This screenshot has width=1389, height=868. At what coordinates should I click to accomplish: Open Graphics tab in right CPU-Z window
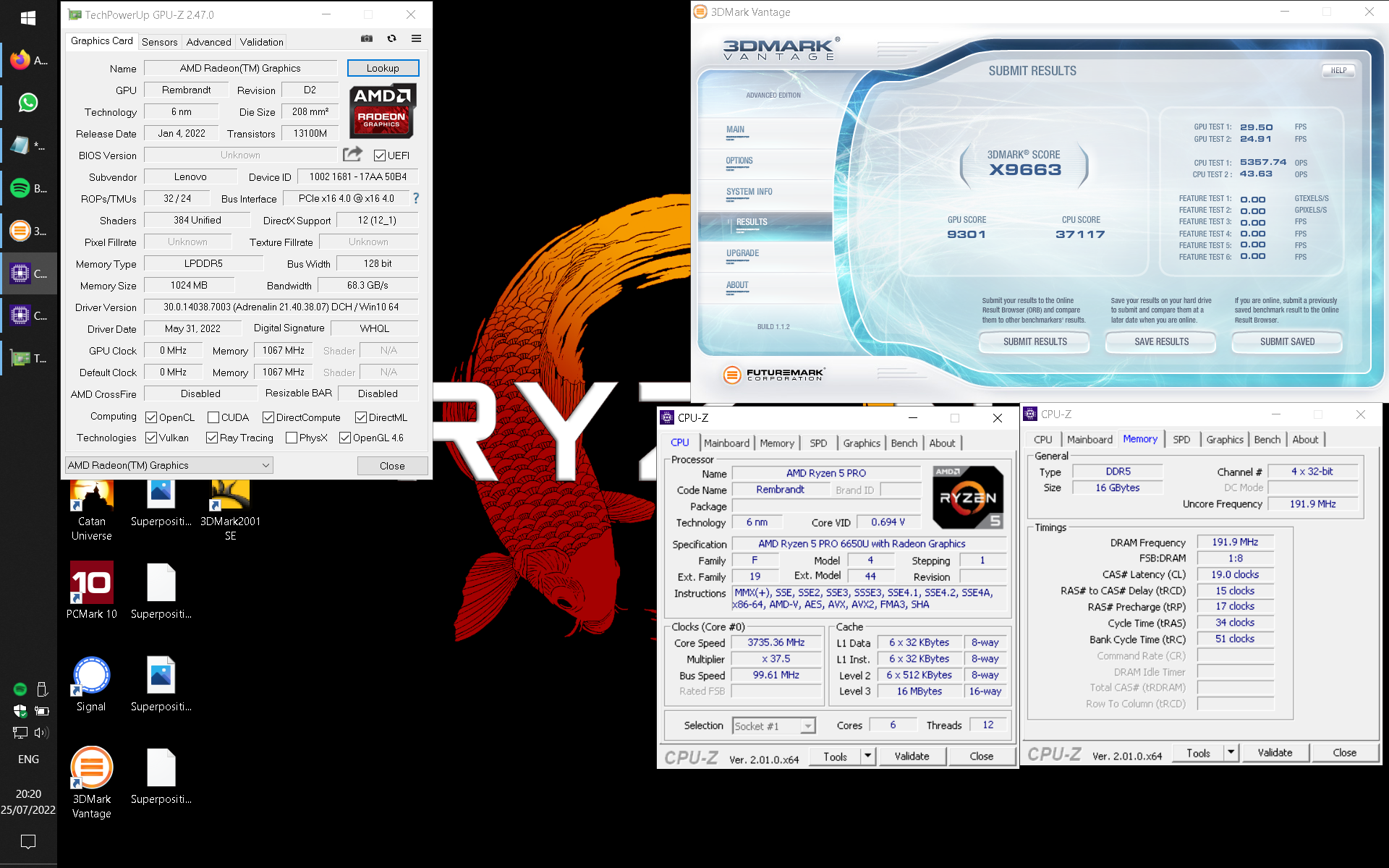(1224, 439)
